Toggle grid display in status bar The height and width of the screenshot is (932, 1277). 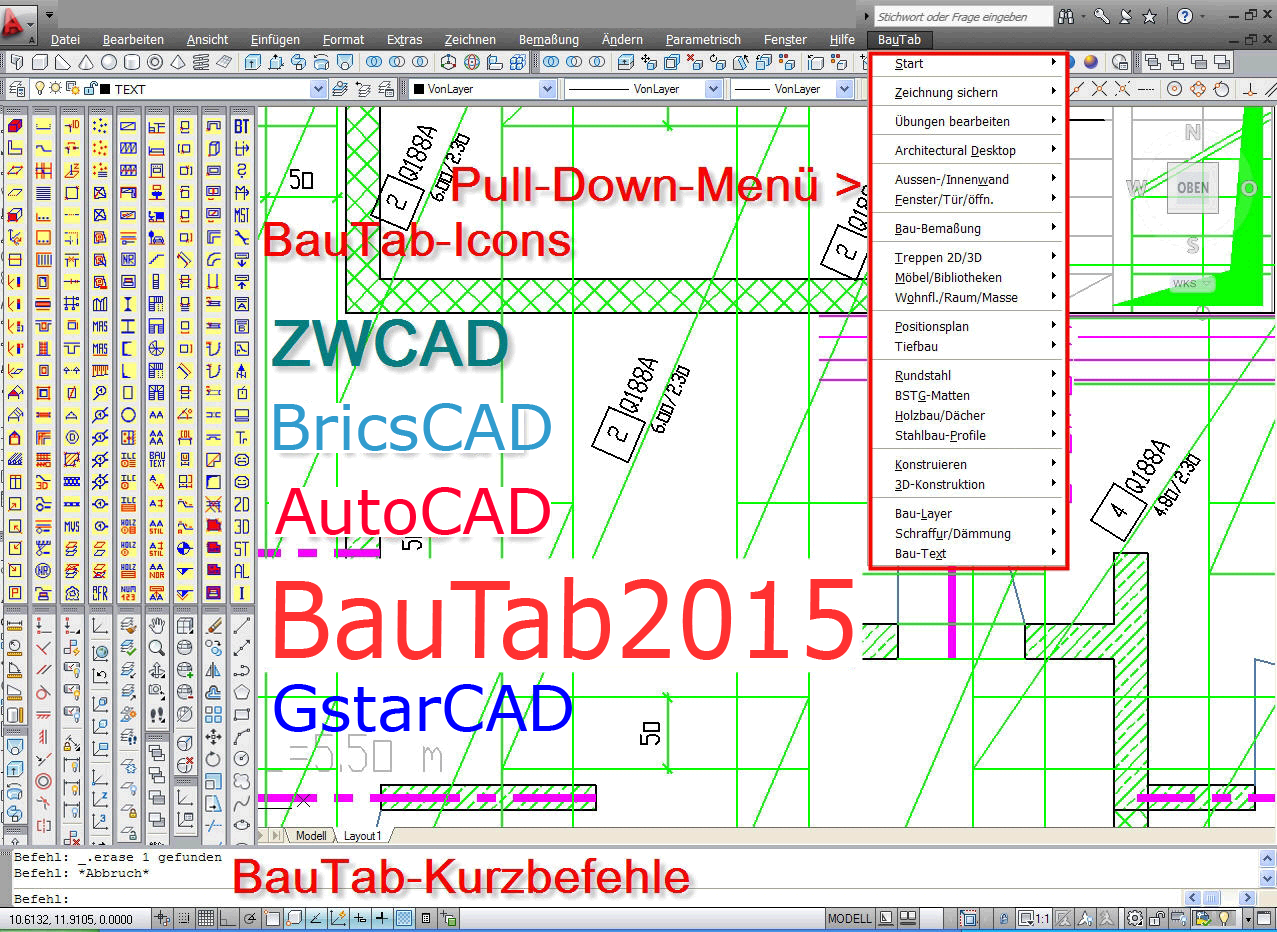(x=206, y=918)
